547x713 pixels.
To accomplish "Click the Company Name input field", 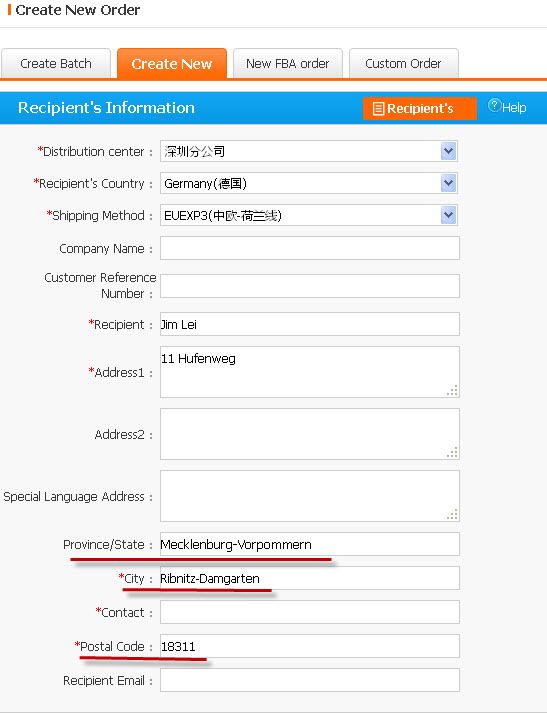I will pos(310,248).
